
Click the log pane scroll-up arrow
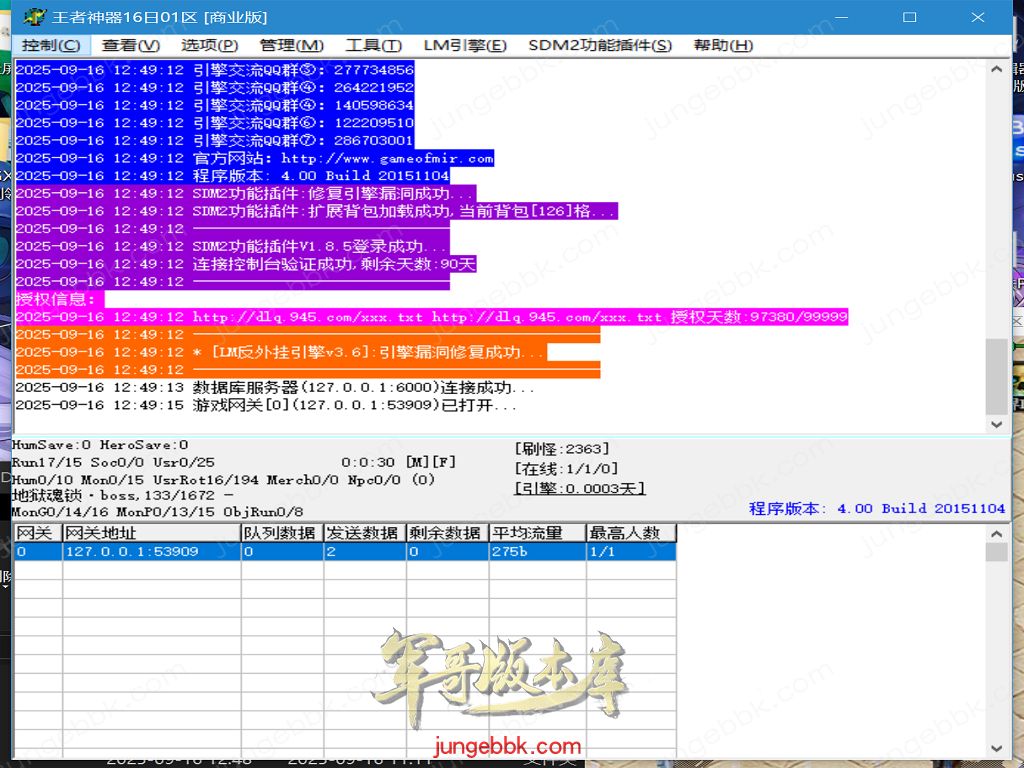[996, 69]
